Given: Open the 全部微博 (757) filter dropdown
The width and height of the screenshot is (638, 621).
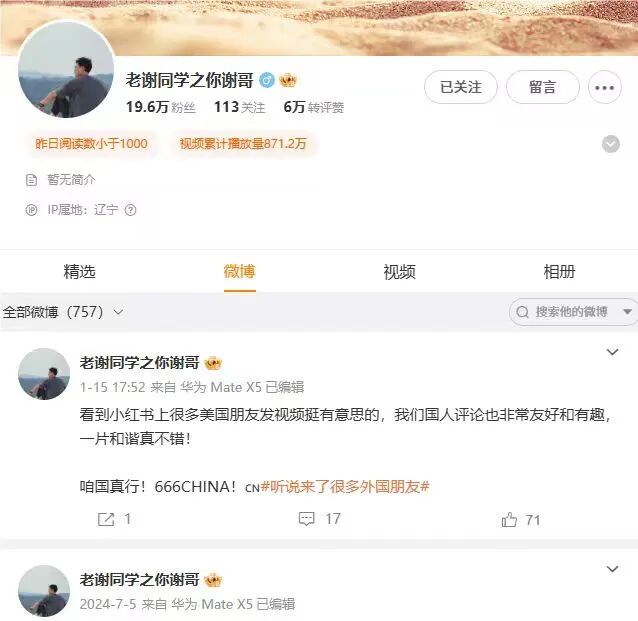Looking at the screenshot, I should [63, 312].
